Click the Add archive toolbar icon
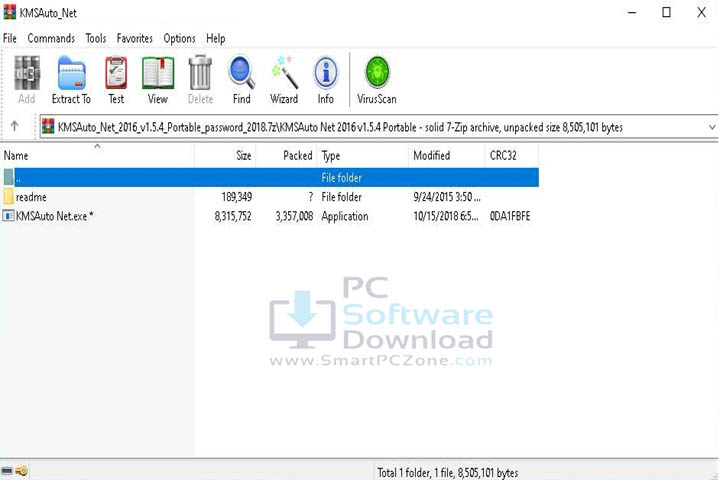720x480 pixels. coord(27,73)
